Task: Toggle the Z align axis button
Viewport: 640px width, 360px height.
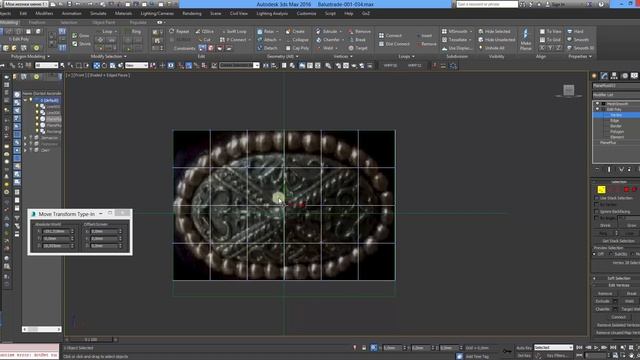Action: 558,48
